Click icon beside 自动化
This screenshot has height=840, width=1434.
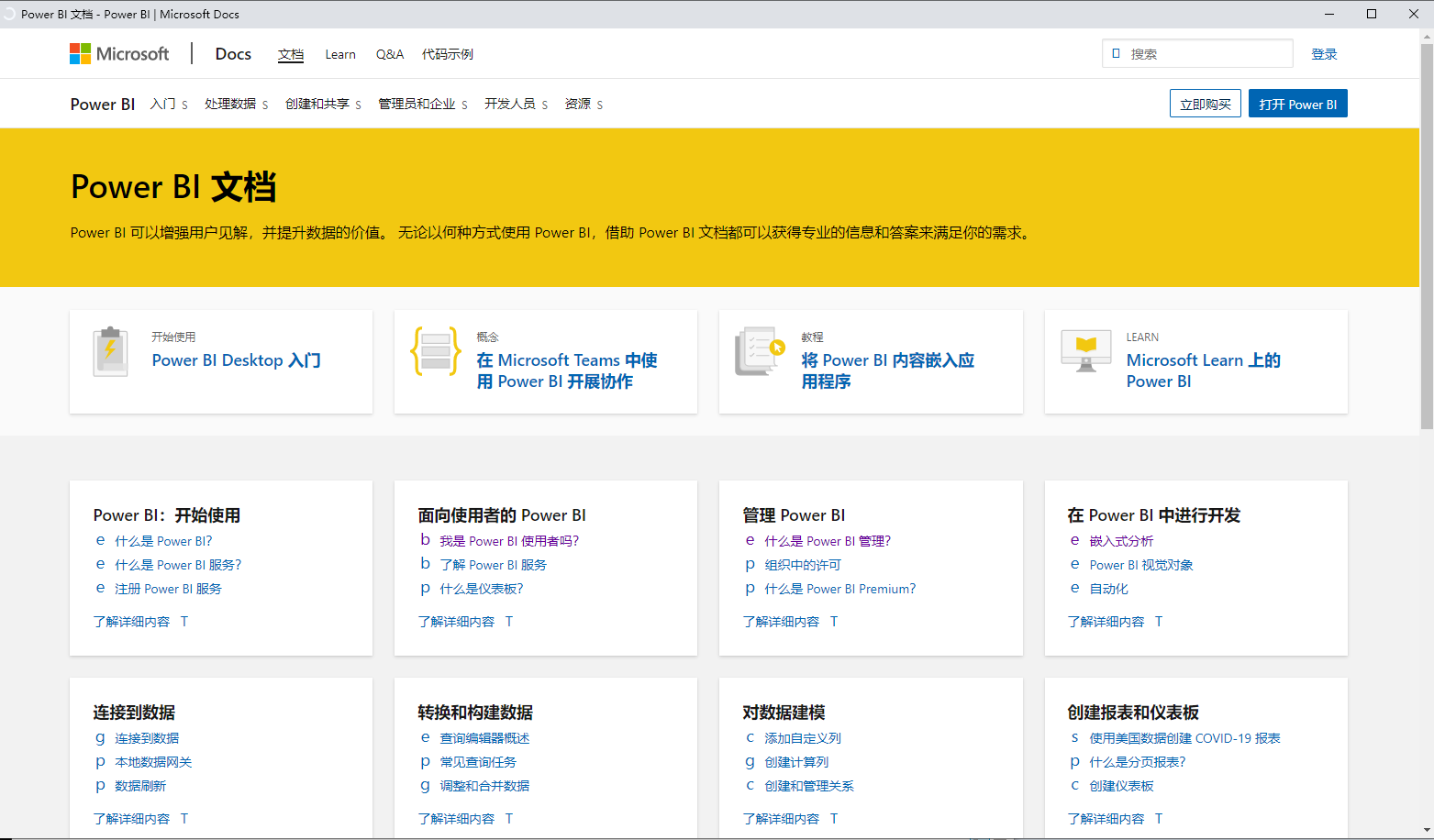click(x=1075, y=589)
